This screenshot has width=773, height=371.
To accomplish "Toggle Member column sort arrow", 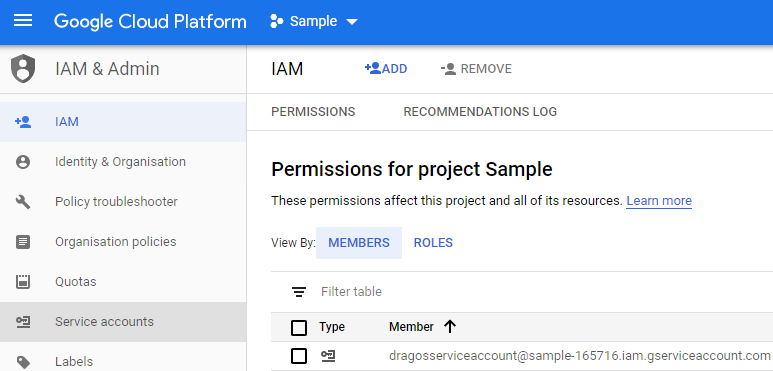I will pyautogui.click(x=449, y=326).
